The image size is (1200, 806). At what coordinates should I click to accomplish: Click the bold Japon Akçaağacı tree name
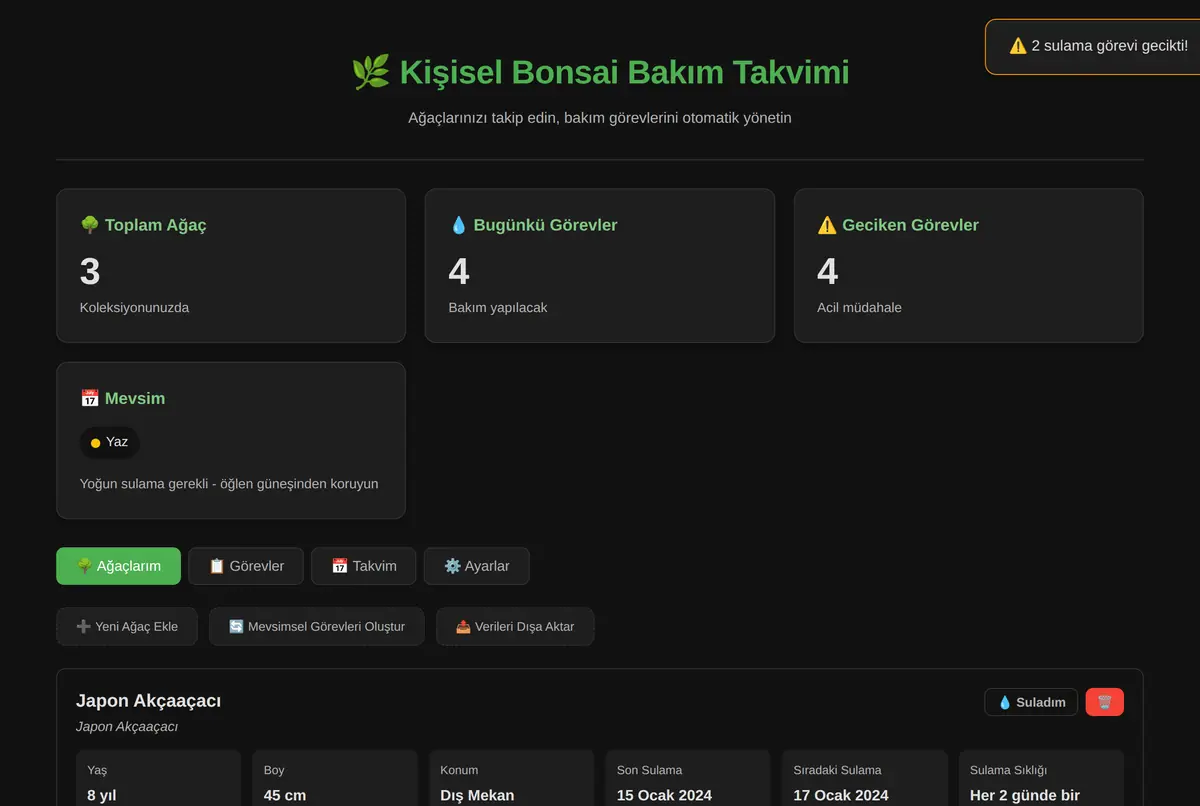[x=148, y=701]
